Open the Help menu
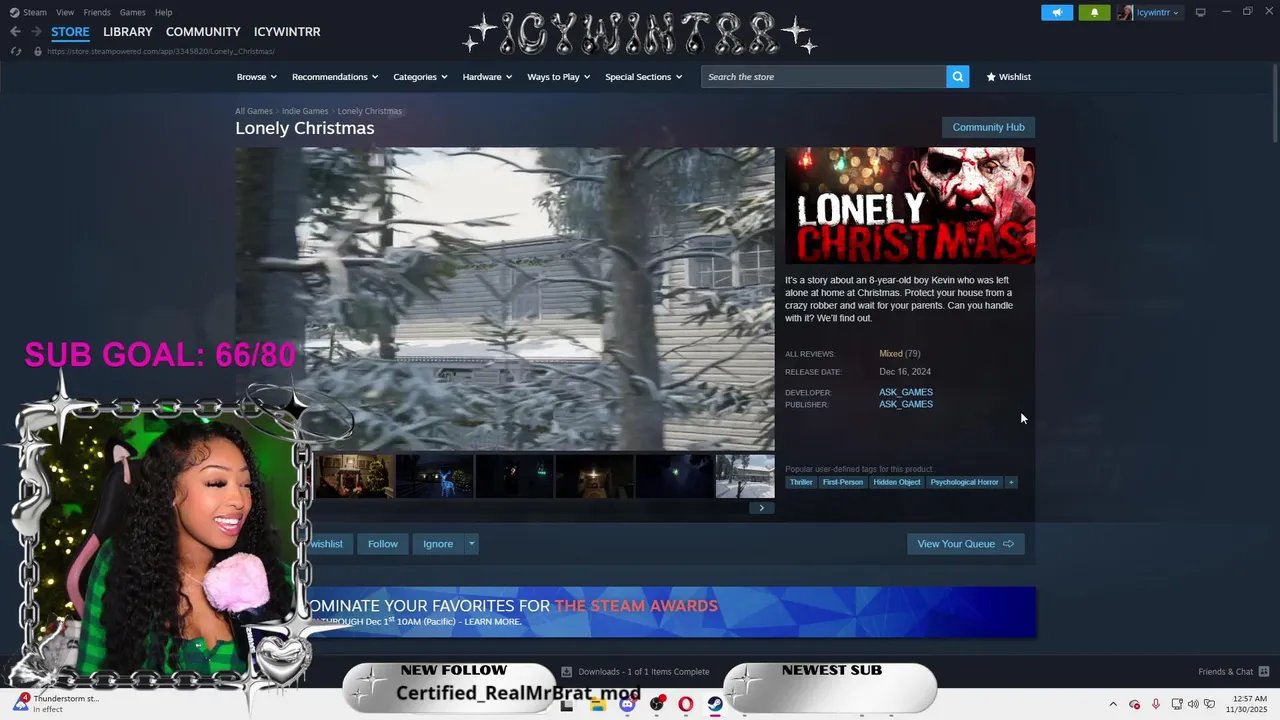 tap(164, 12)
